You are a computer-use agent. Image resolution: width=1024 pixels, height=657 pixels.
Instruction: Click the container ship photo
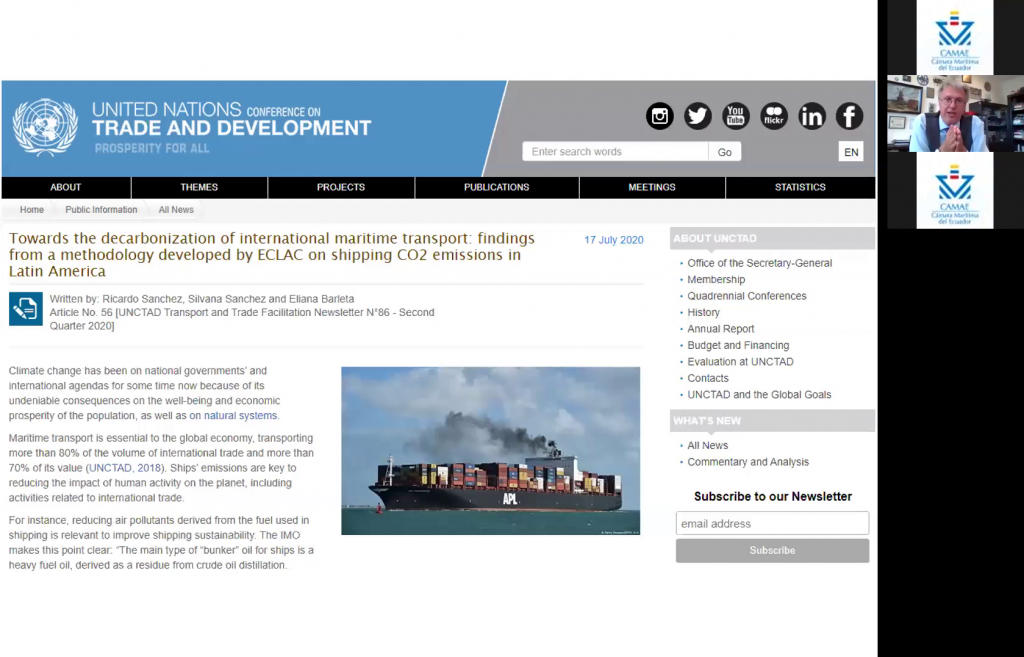pyautogui.click(x=490, y=450)
